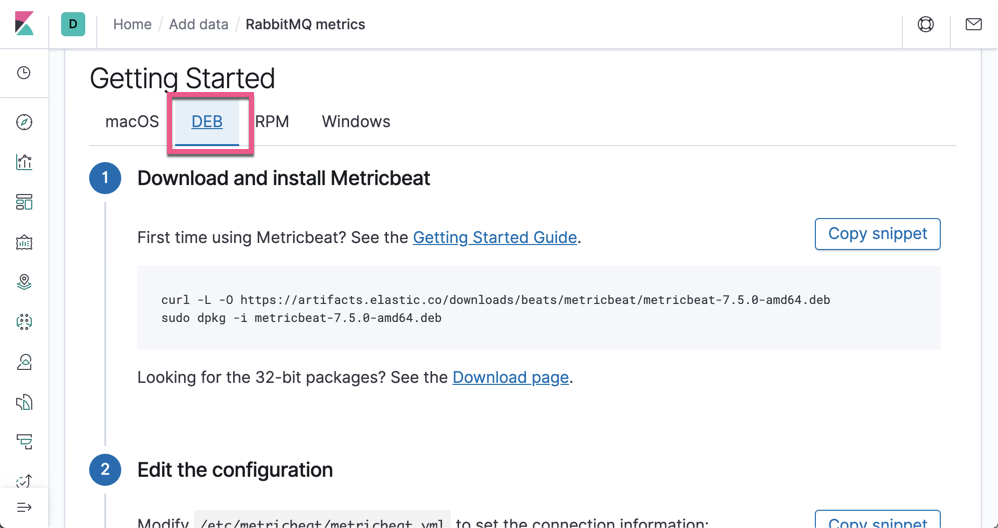The width and height of the screenshot is (998, 528).
Task: Switch to the Windows tab
Action: coord(356,122)
